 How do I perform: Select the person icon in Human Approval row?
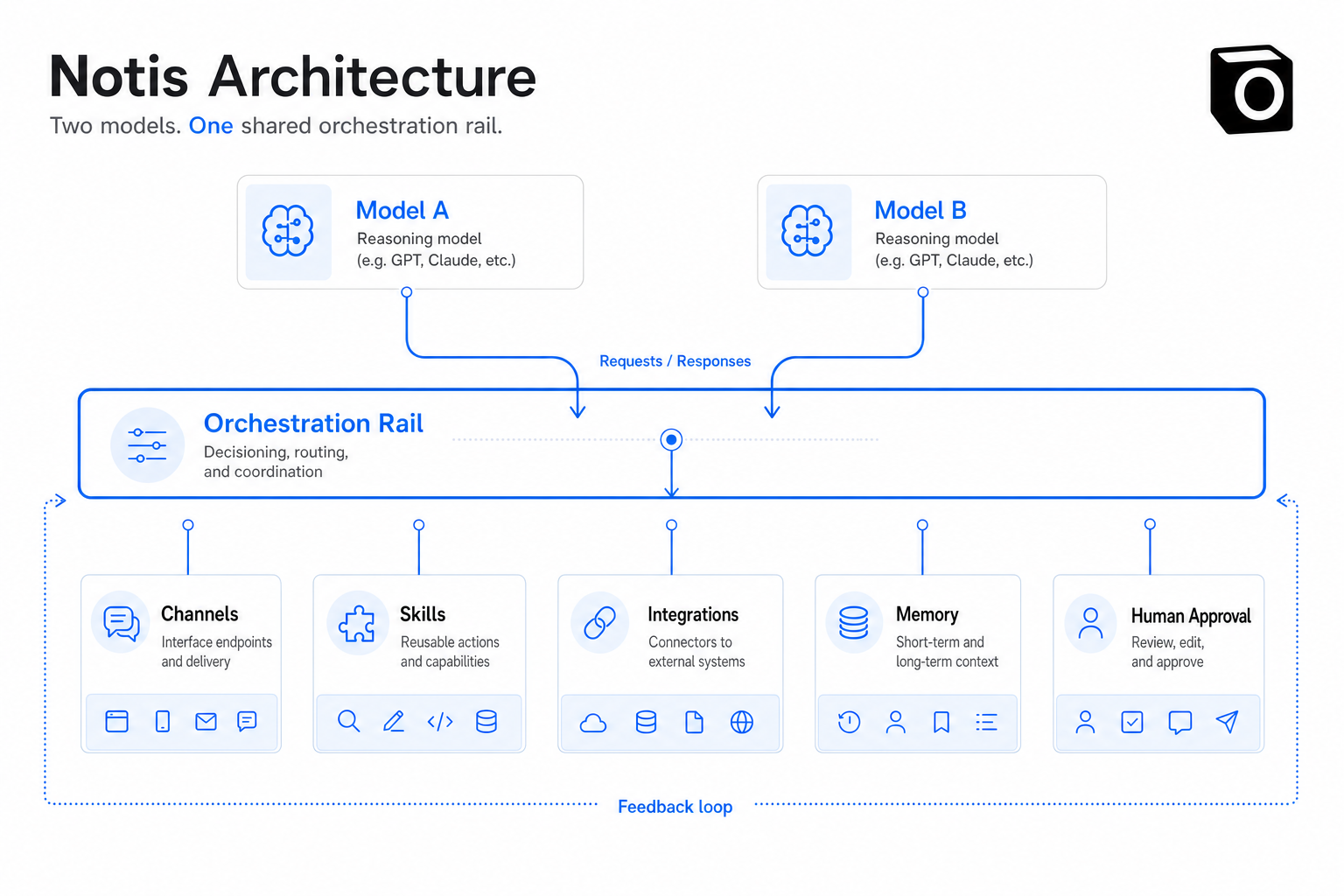[1085, 722]
